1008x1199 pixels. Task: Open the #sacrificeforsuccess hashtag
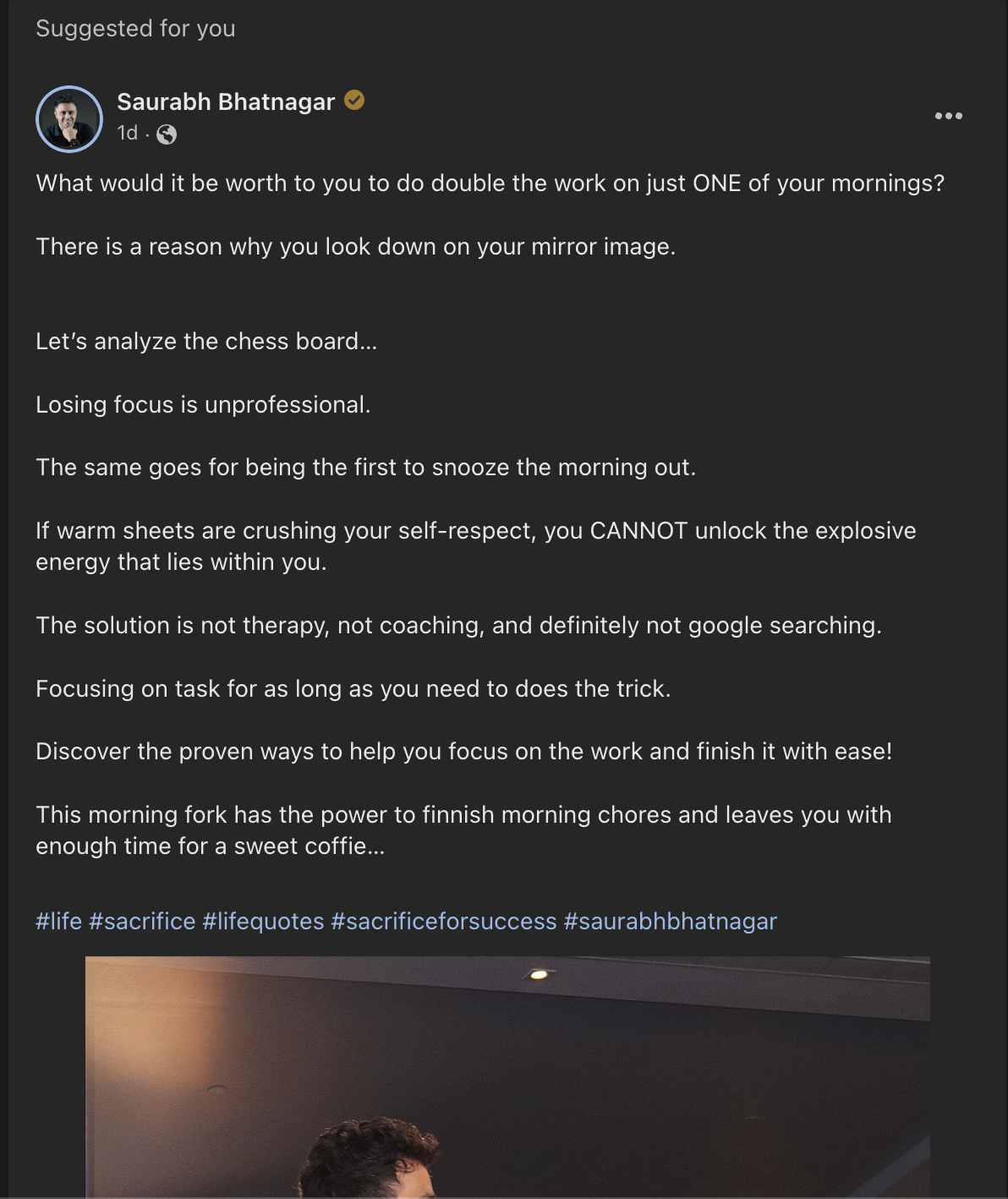coord(444,921)
